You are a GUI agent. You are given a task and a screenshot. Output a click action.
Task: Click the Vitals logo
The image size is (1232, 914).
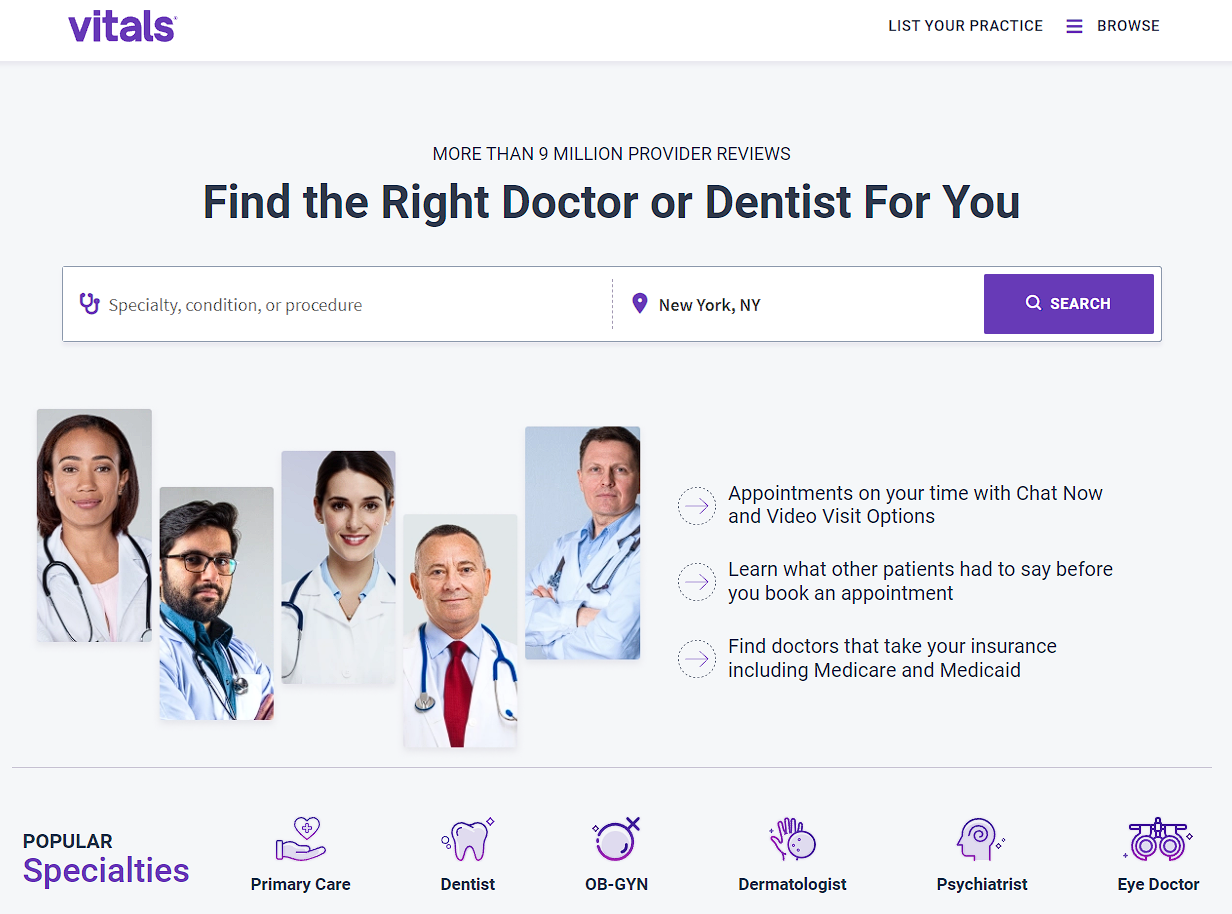pos(122,26)
